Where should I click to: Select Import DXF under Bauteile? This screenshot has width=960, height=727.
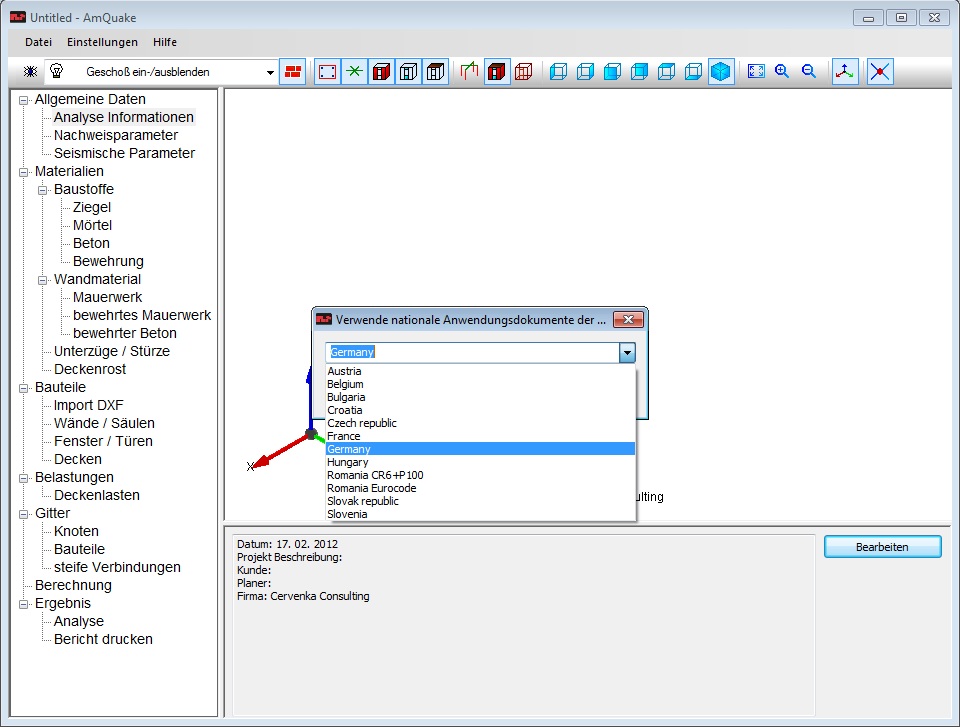tap(88, 405)
